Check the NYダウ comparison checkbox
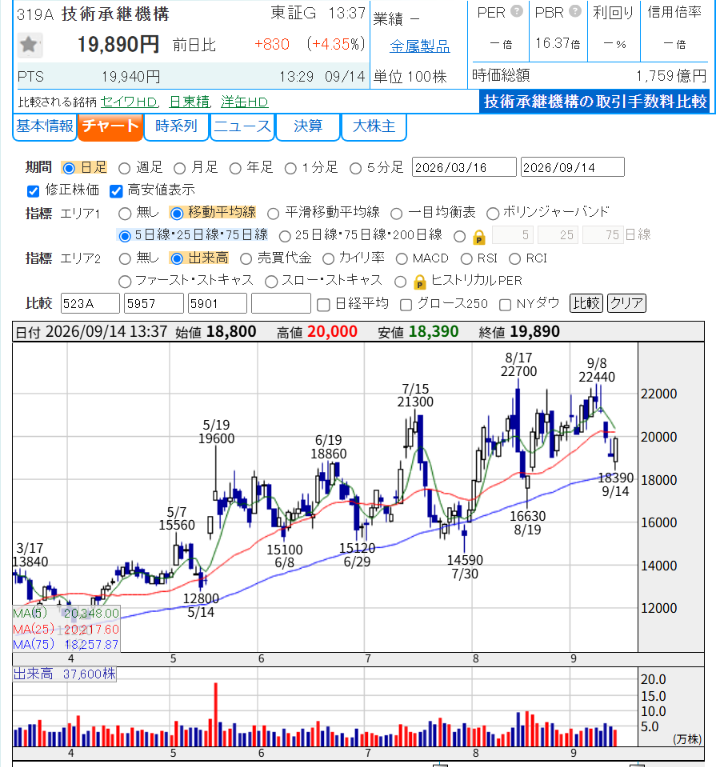This screenshot has height=767, width=716. click(505, 305)
